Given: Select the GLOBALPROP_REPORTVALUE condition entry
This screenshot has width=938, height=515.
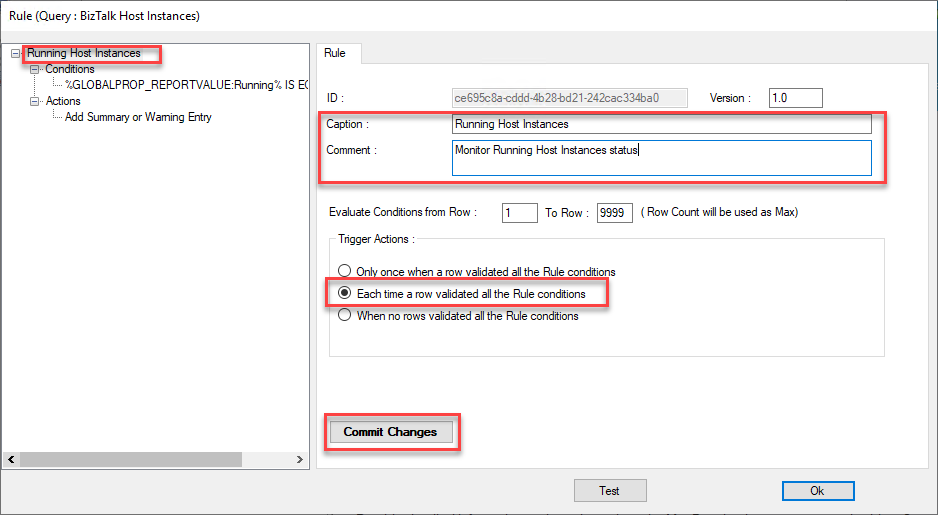Looking at the screenshot, I should 185,85.
